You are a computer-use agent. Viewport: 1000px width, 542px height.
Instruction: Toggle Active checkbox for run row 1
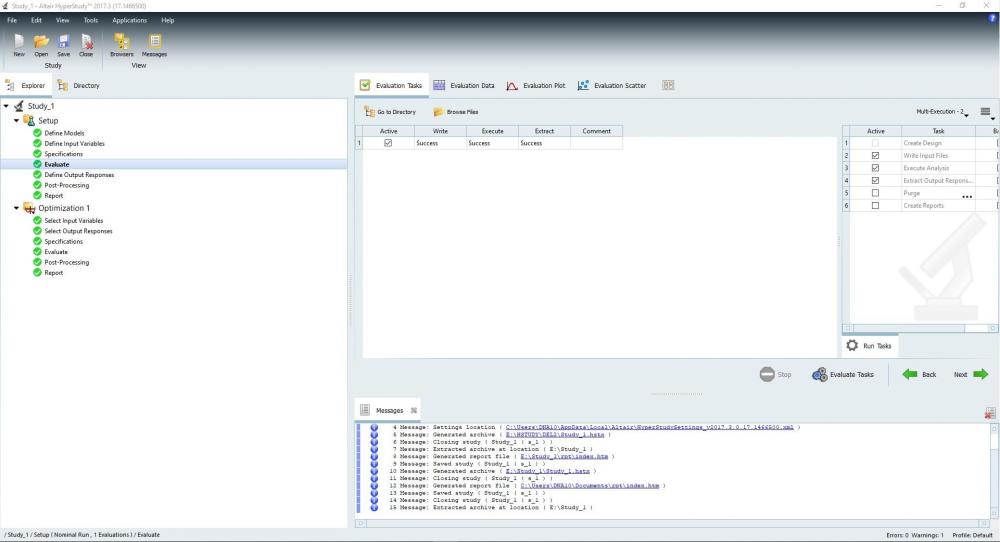388,143
